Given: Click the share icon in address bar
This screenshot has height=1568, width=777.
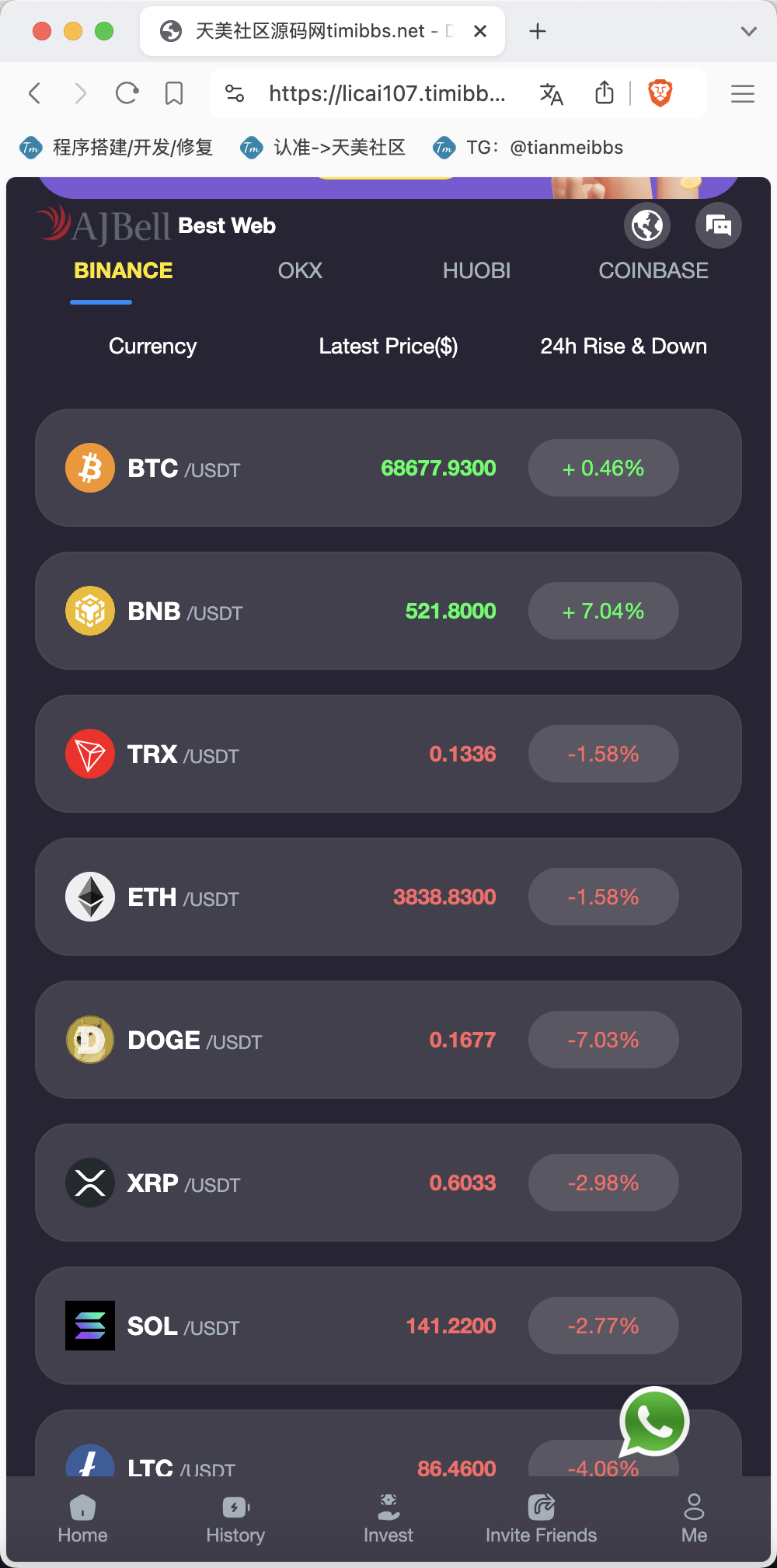Looking at the screenshot, I should click(x=604, y=93).
